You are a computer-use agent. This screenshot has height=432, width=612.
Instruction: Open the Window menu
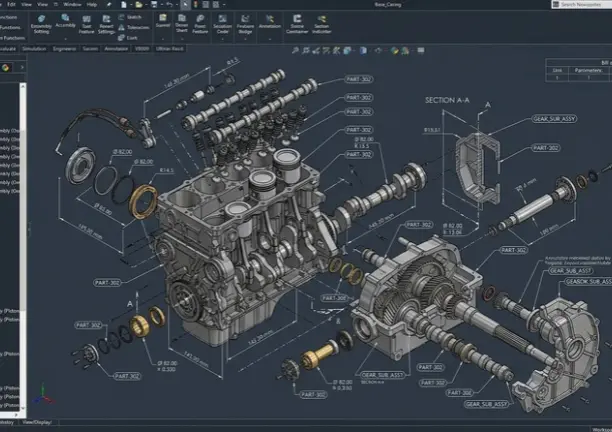(72, 4)
